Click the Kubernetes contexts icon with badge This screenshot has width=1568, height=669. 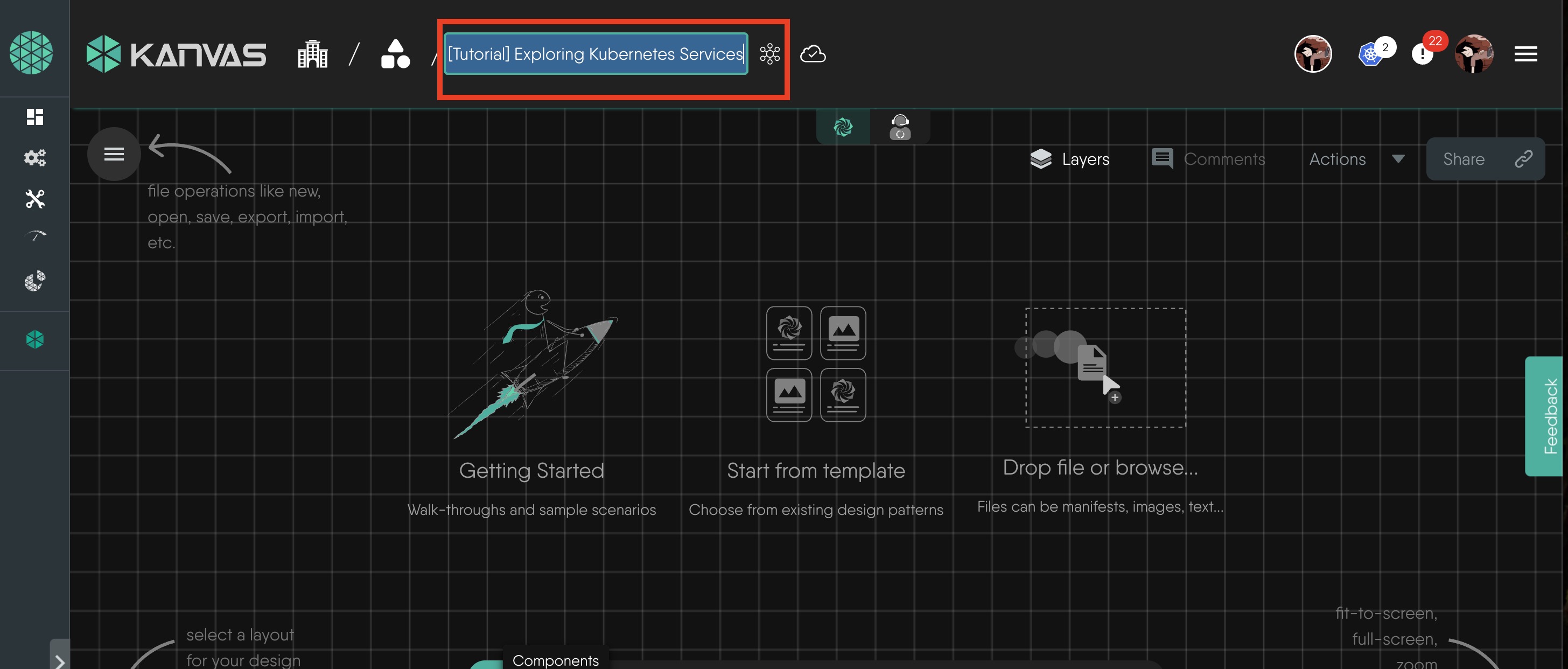pos(1371,54)
